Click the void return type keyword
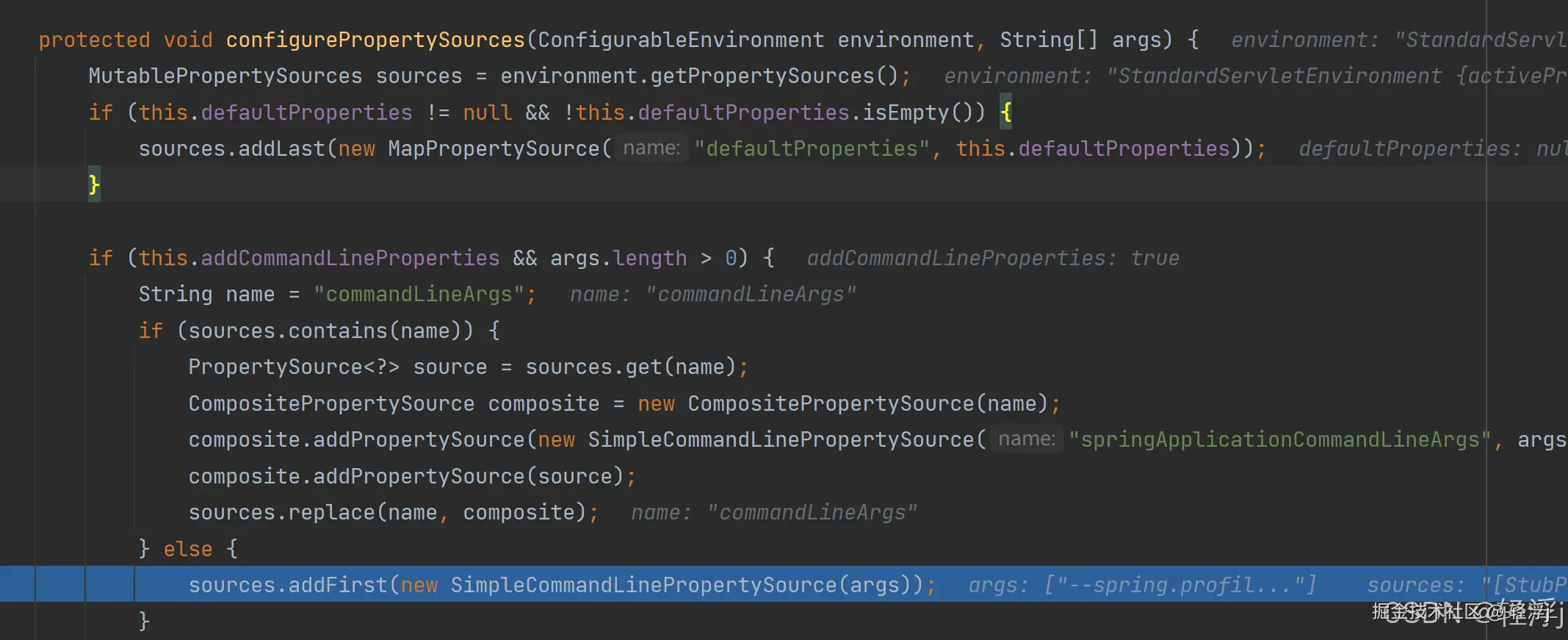The width and height of the screenshot is (1568, 640). tap(188, 40)
